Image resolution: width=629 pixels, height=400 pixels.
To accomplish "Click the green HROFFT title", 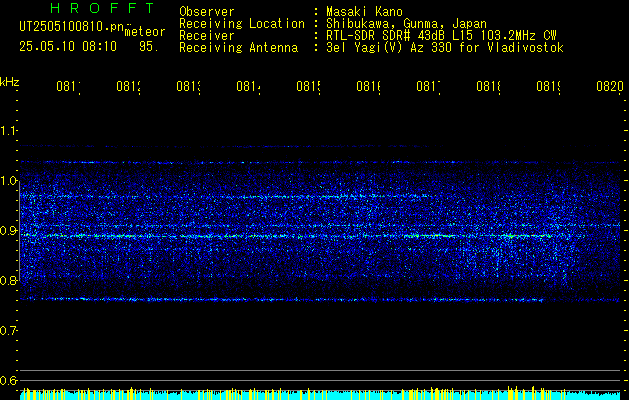I will (x=102, y=8).
